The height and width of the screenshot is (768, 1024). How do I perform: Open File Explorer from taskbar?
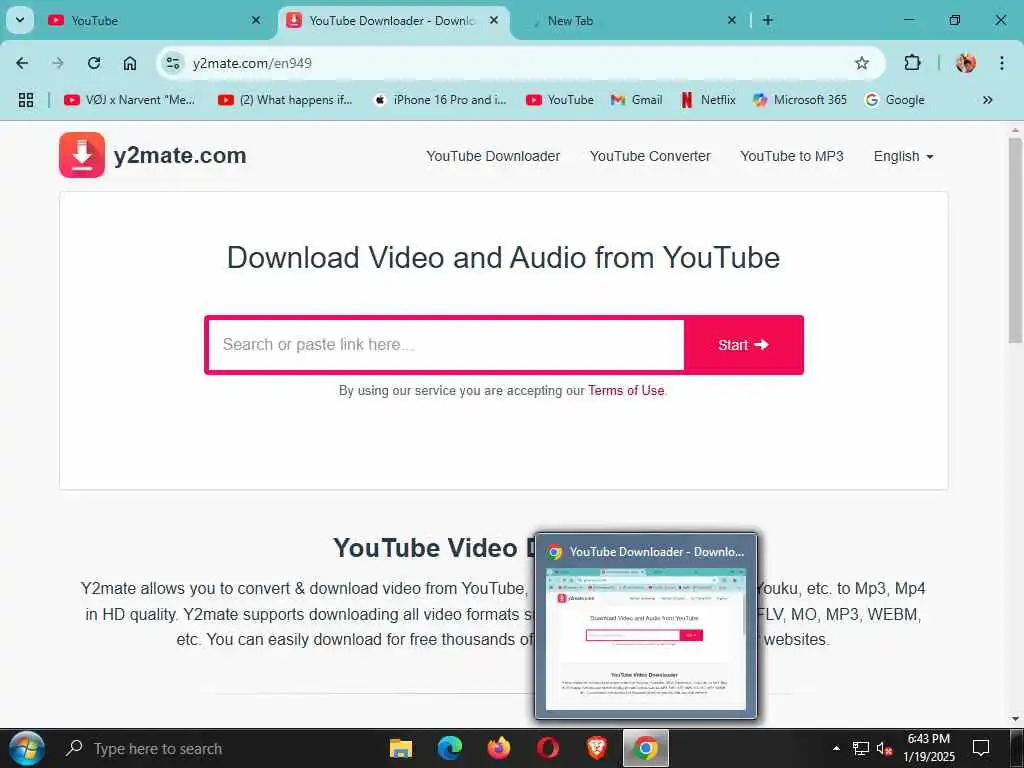[x=401, y=748]
